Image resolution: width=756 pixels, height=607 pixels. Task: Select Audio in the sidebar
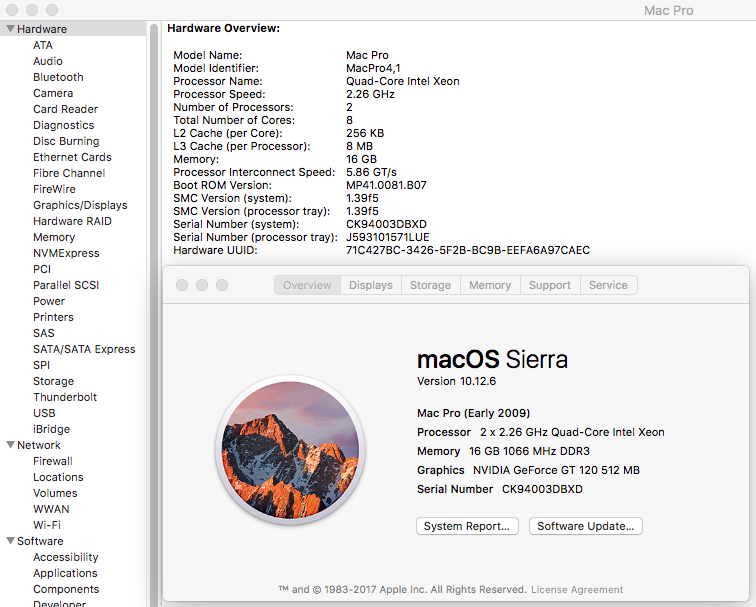(48, 61)
